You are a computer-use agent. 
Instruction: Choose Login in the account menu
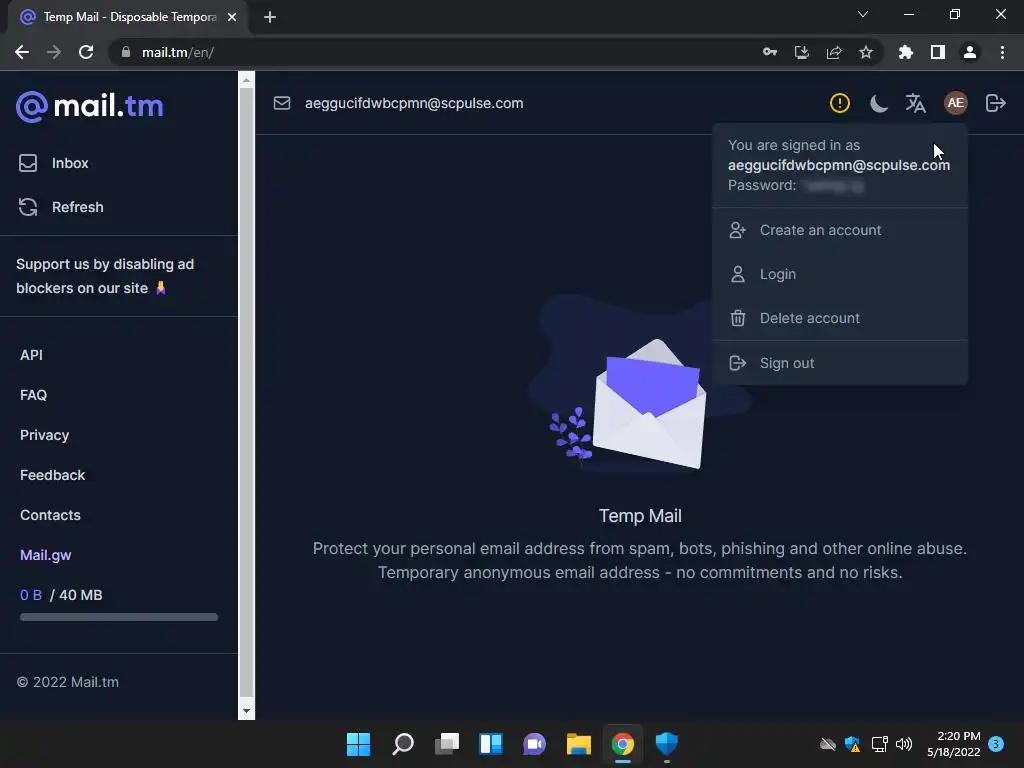click(x=839, y=274)
